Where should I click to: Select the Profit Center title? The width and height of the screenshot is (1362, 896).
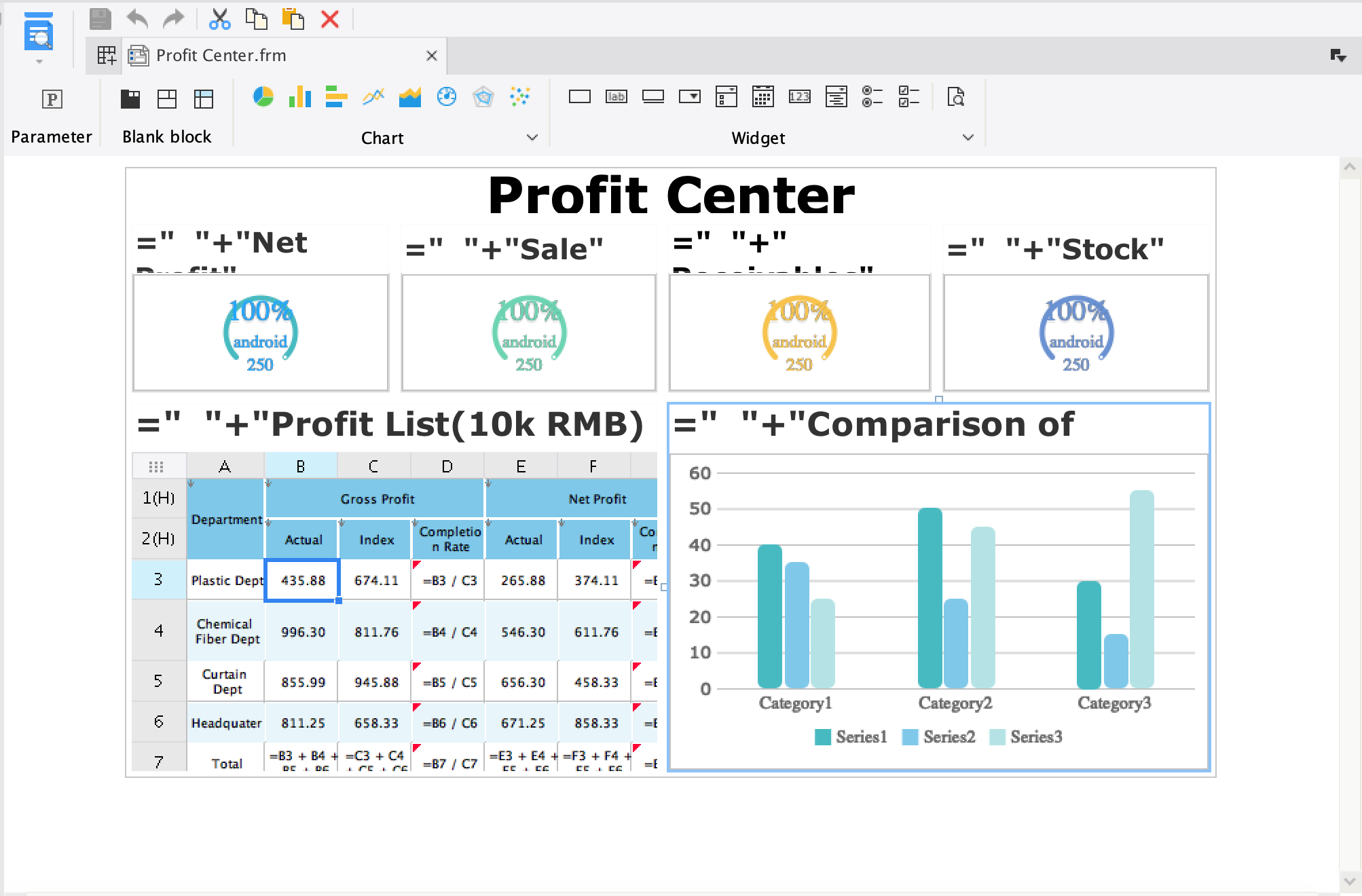click(671, 195)
